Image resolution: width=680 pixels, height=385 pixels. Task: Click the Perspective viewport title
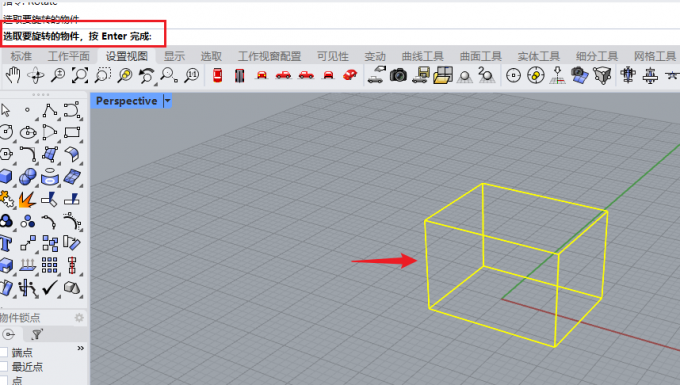126,101
